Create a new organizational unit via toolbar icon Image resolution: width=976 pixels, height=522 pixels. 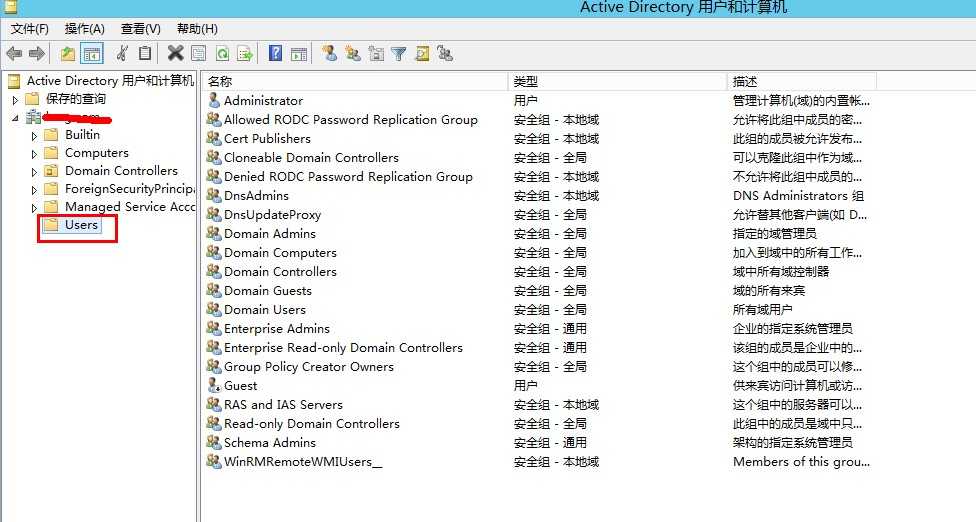tap(376, 54)
